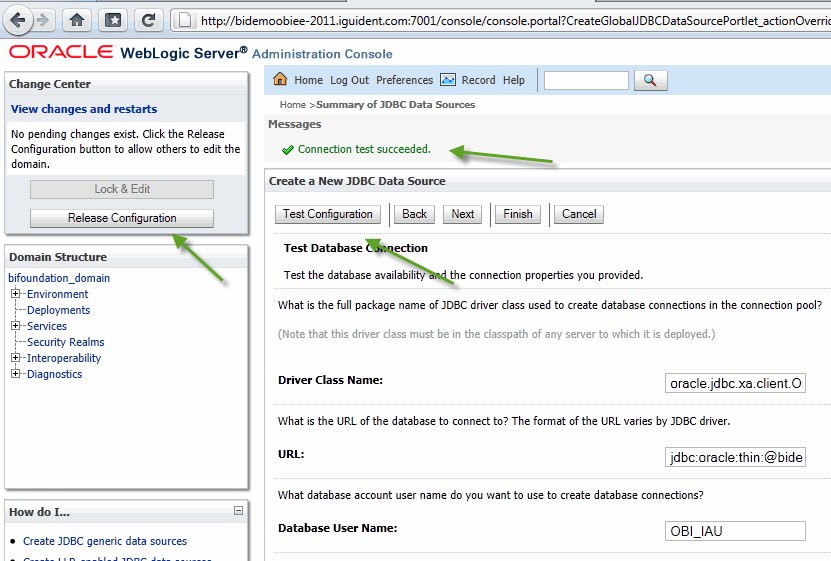Open Create JDBC generic data sources help link
831x561 pixels.
[104, 541]
